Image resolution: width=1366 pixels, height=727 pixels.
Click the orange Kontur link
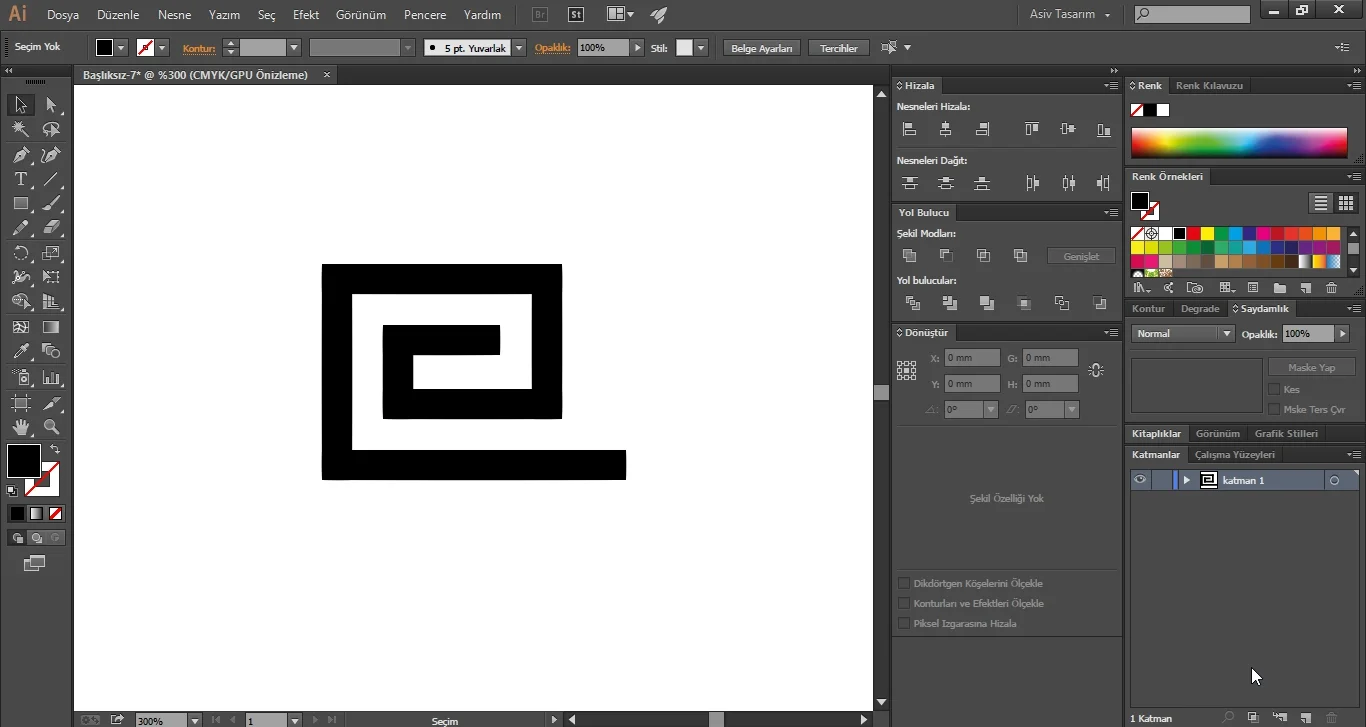click(199, 48)
